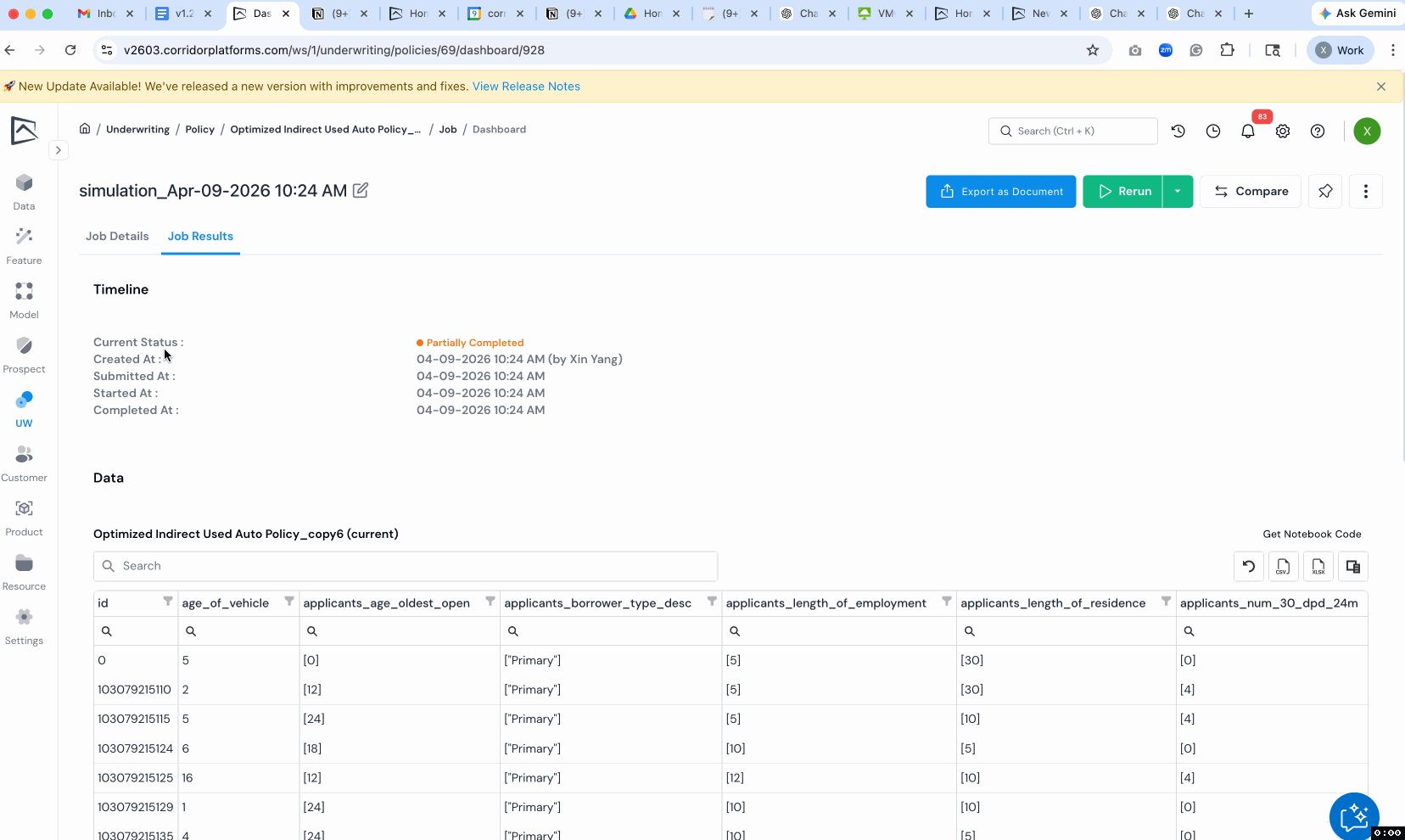Open the Customer section in sidebar
The height and width of the screenshot is (840, 1405).
tap(24, 464)
